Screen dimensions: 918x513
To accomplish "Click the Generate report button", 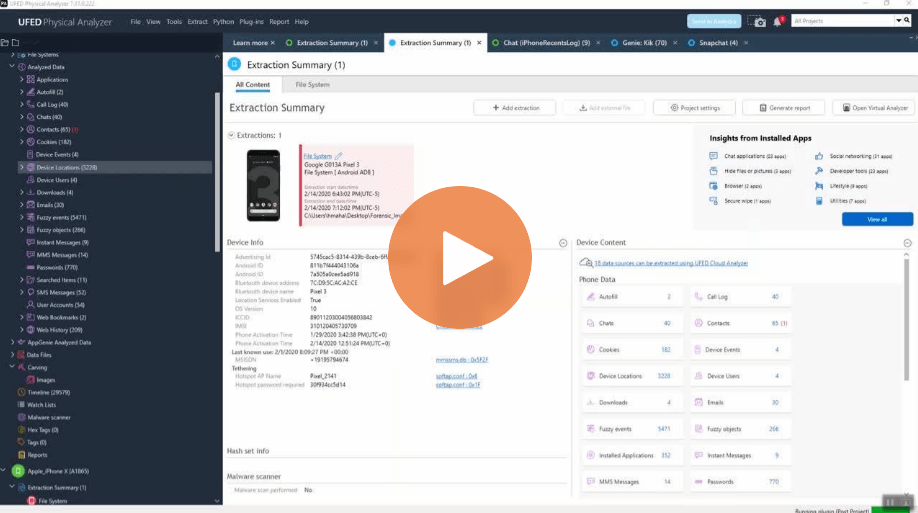I will pos(785,108).
